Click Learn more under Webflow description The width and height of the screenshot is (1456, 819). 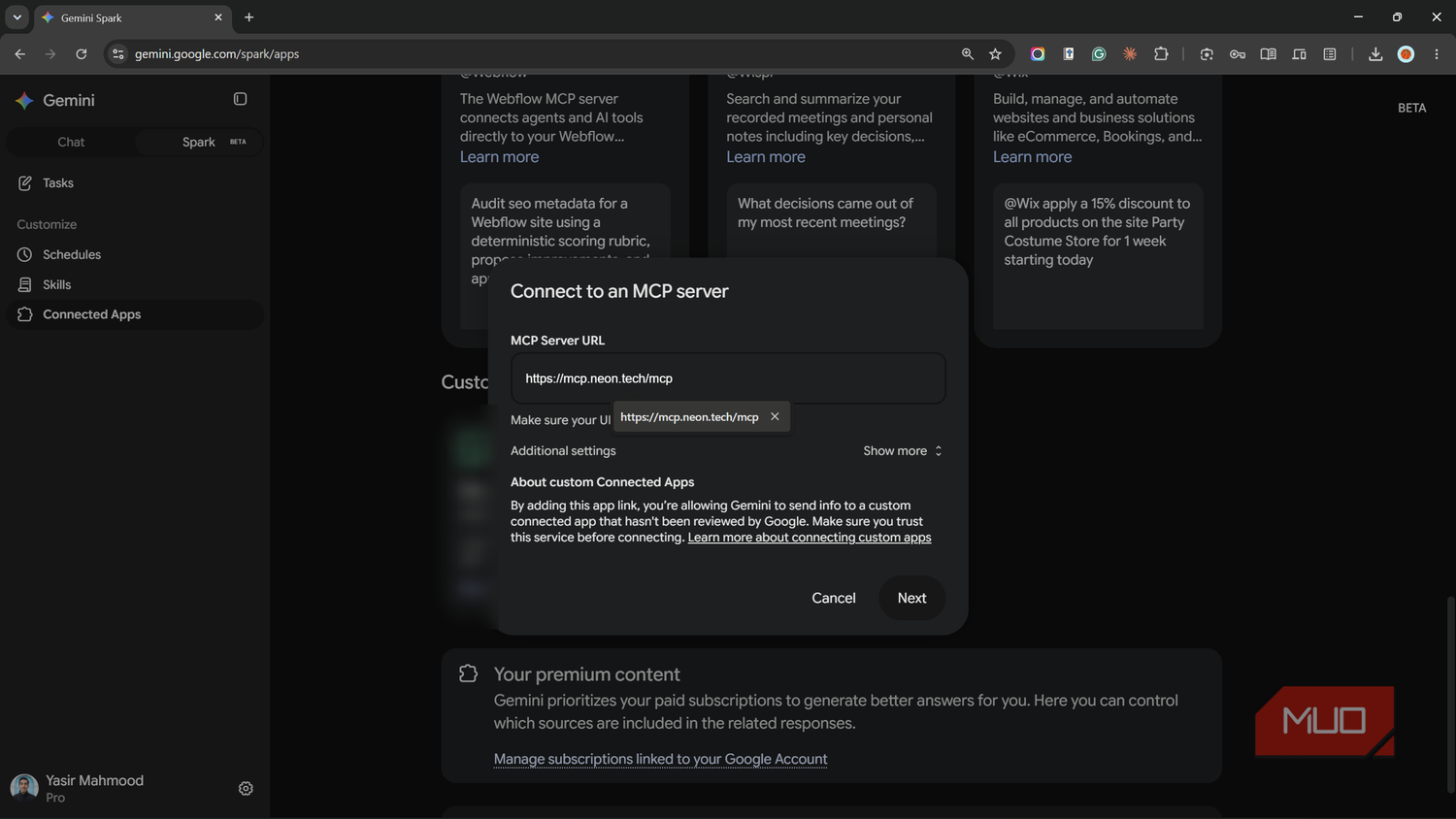click(499, 157)
